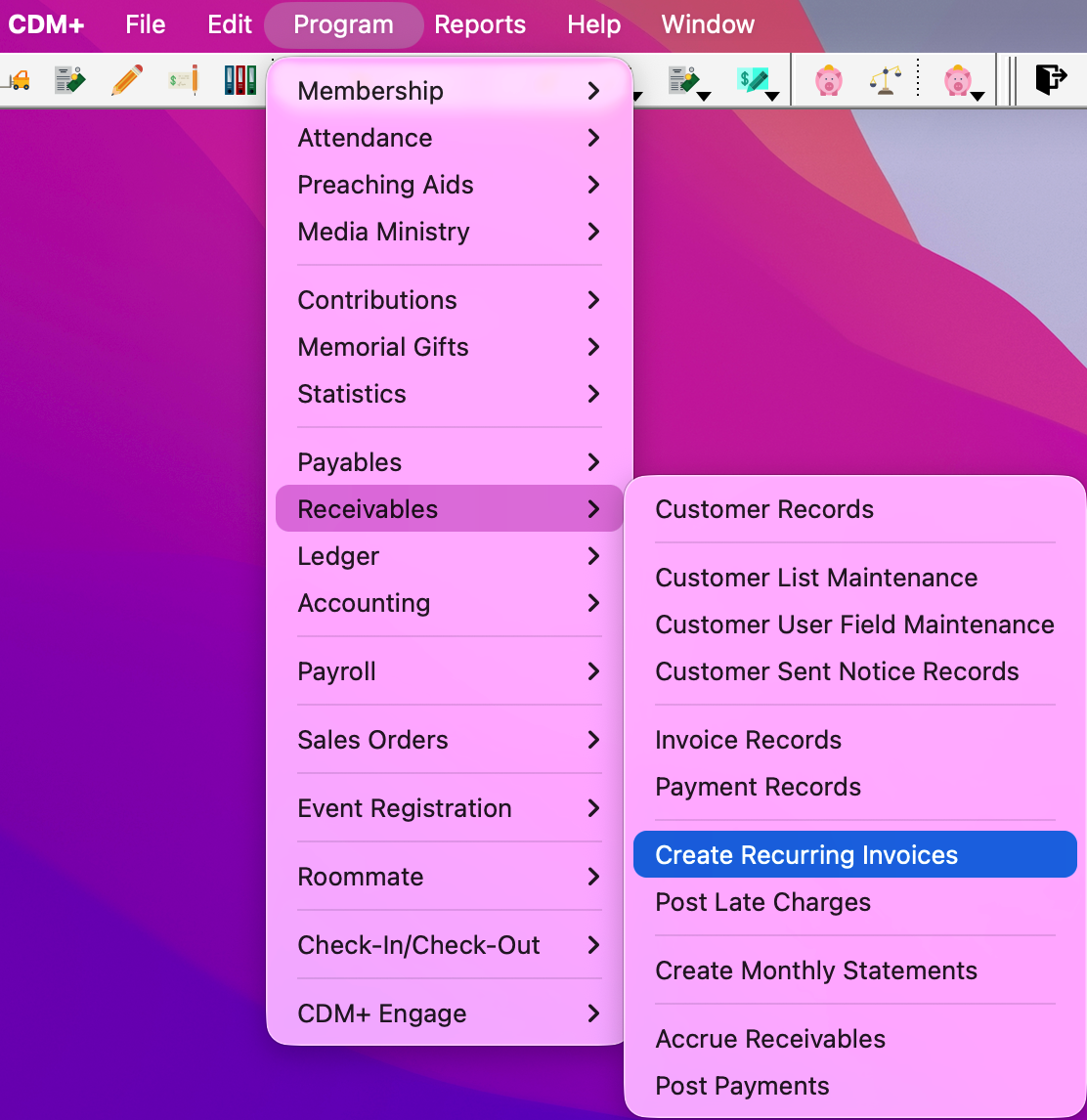Open the Edit menu
Viewport: 1087px width, 1120px height.
pyautogui.click(x=230, y=25)
